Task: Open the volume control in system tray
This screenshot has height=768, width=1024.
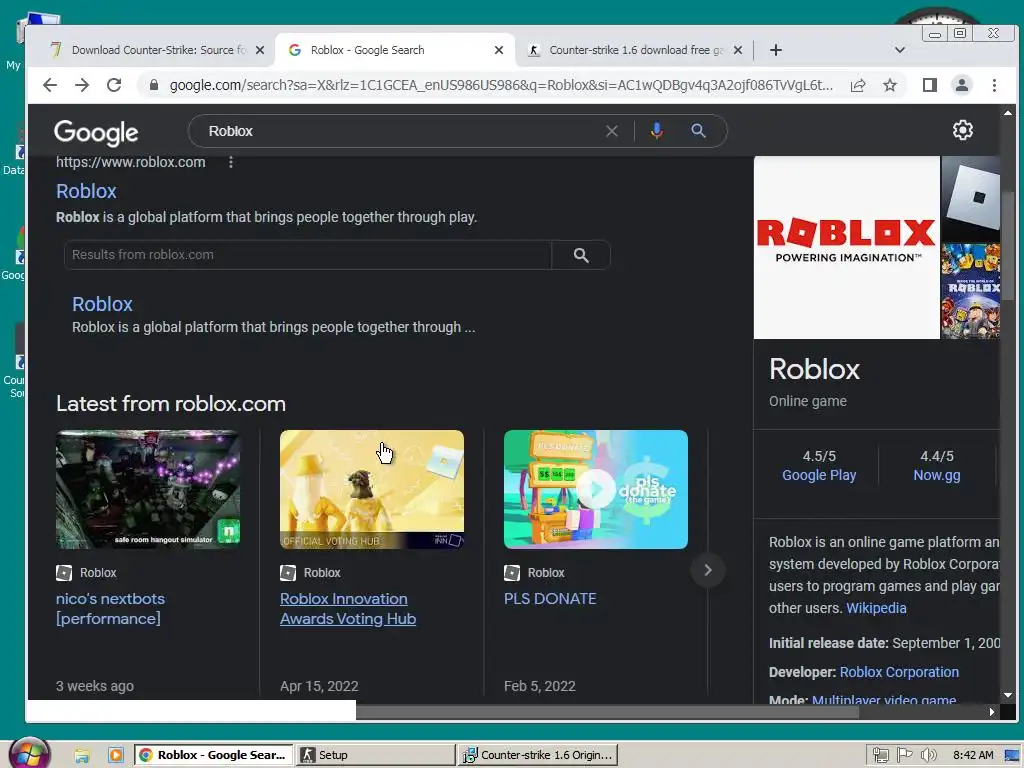Action: coord(928,755)
